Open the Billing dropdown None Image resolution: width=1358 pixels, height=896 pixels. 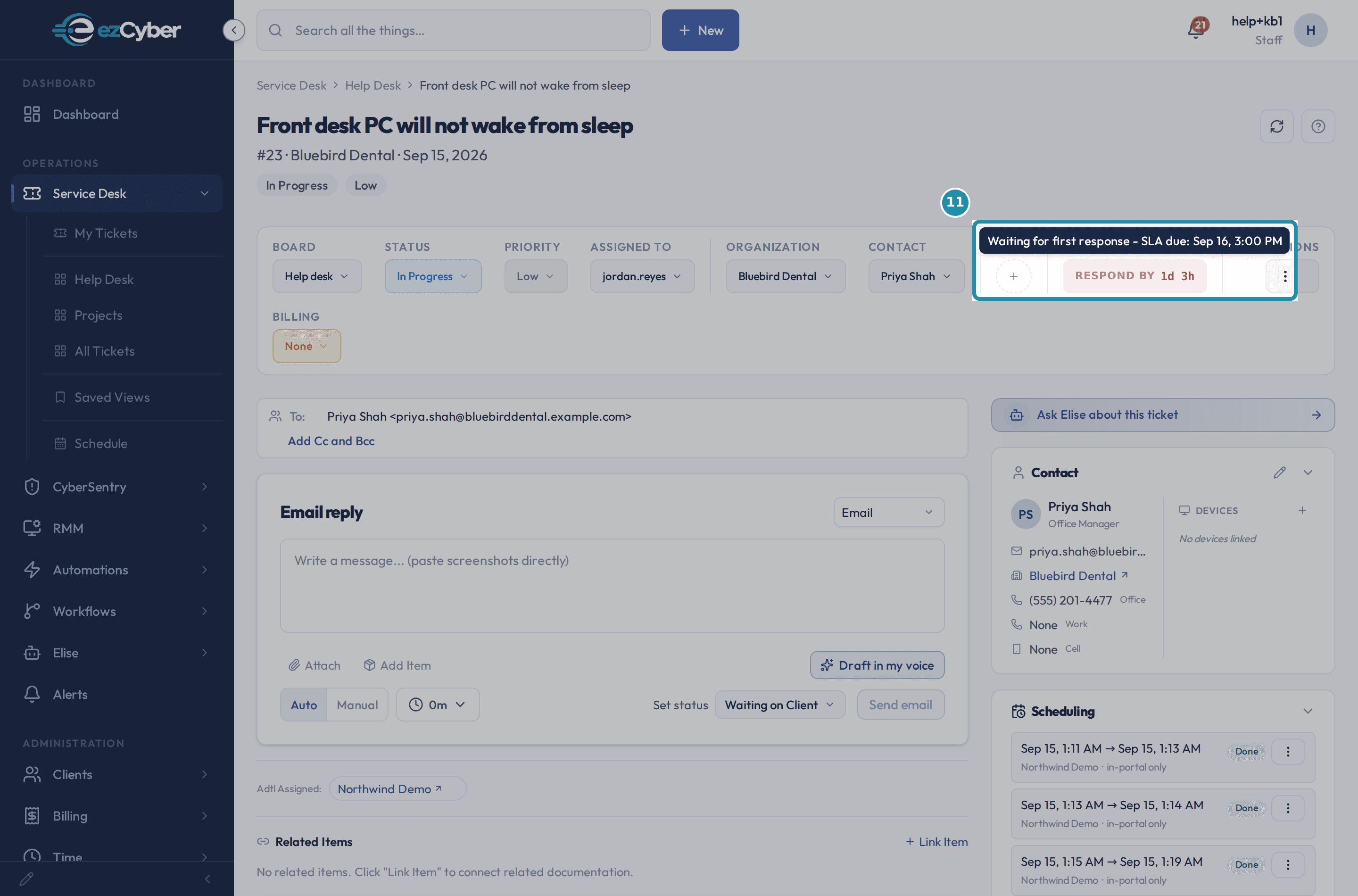coord(307,346)
